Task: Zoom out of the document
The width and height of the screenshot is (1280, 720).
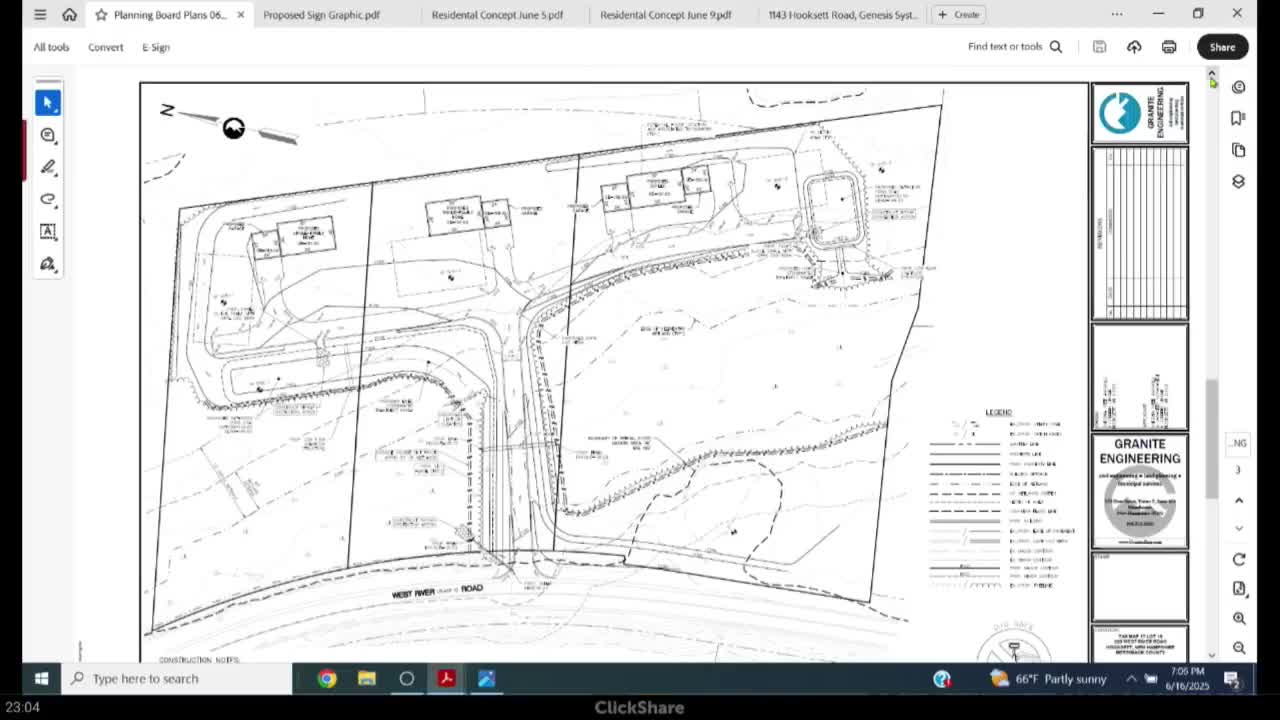Action: pos(1239,648)
